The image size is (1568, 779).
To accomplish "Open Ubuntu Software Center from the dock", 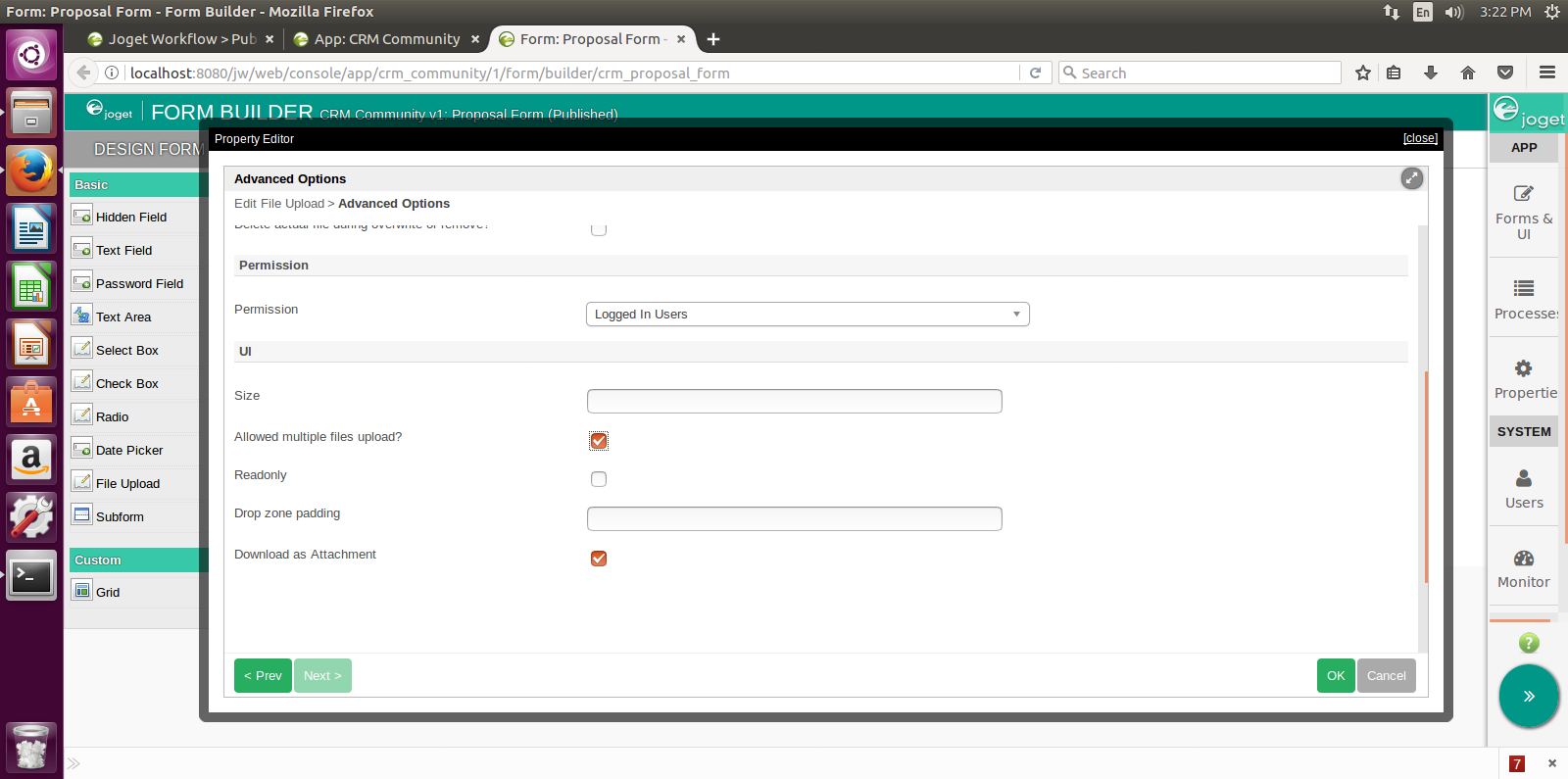I will click(31, 401).
